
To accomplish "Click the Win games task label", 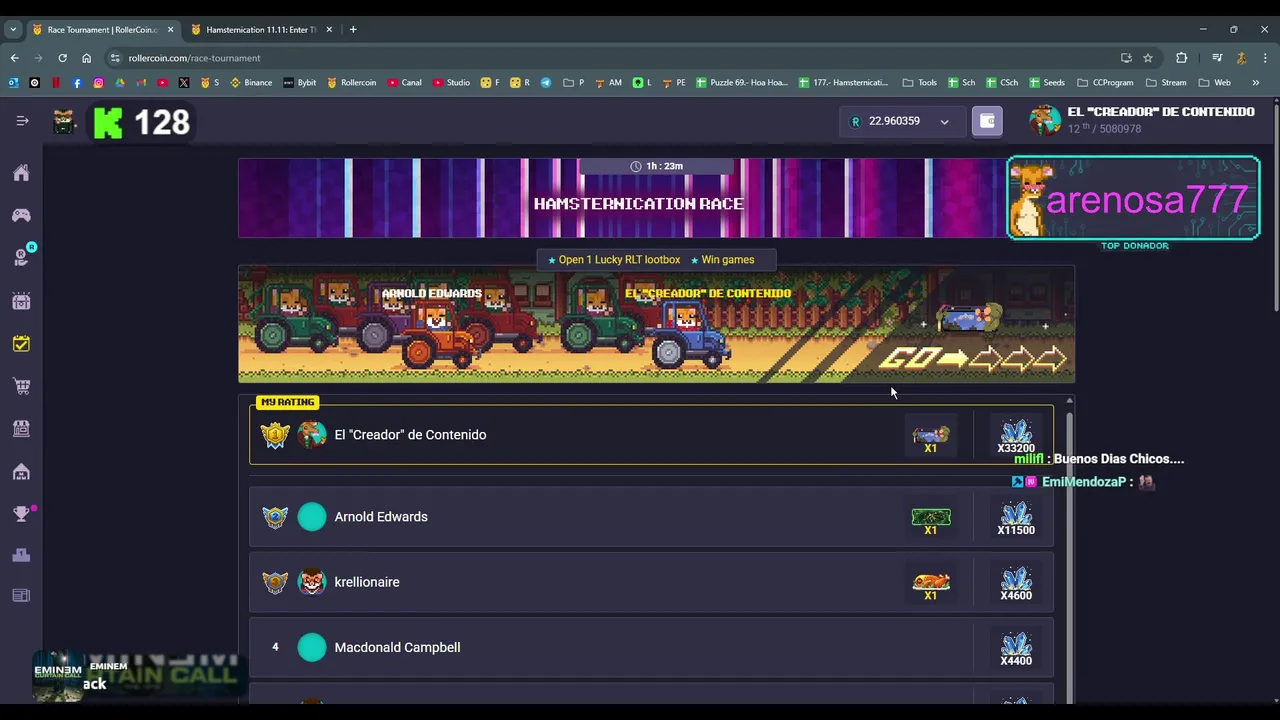I will [722, 260].
